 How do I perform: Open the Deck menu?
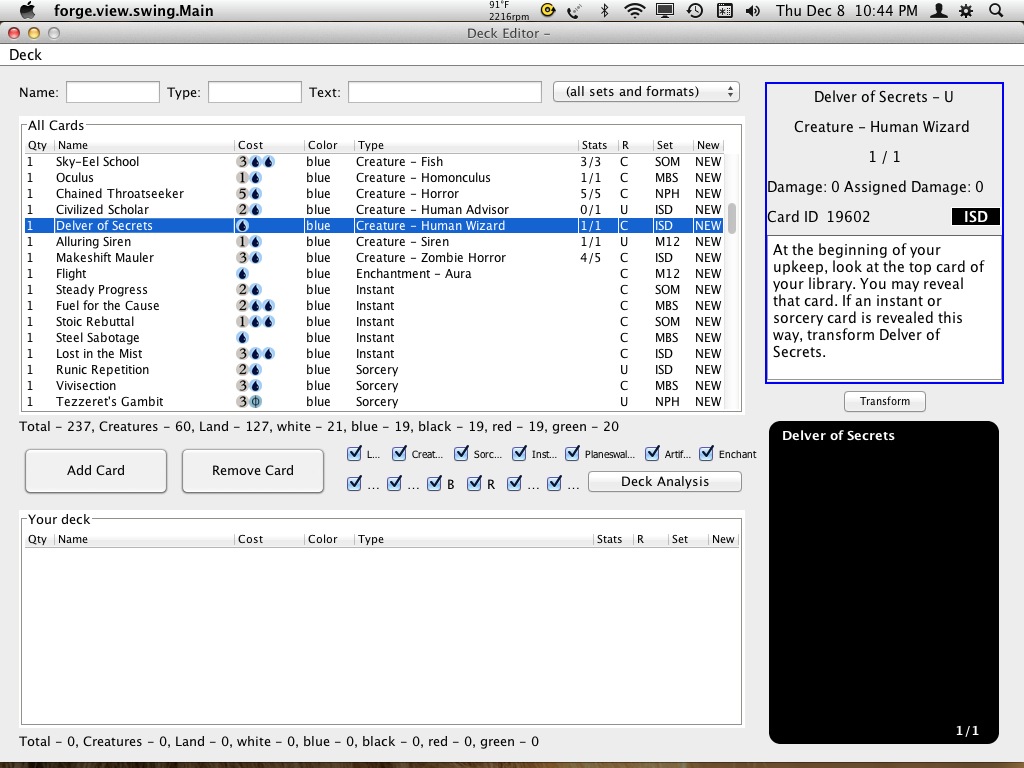tap(25, 55)
